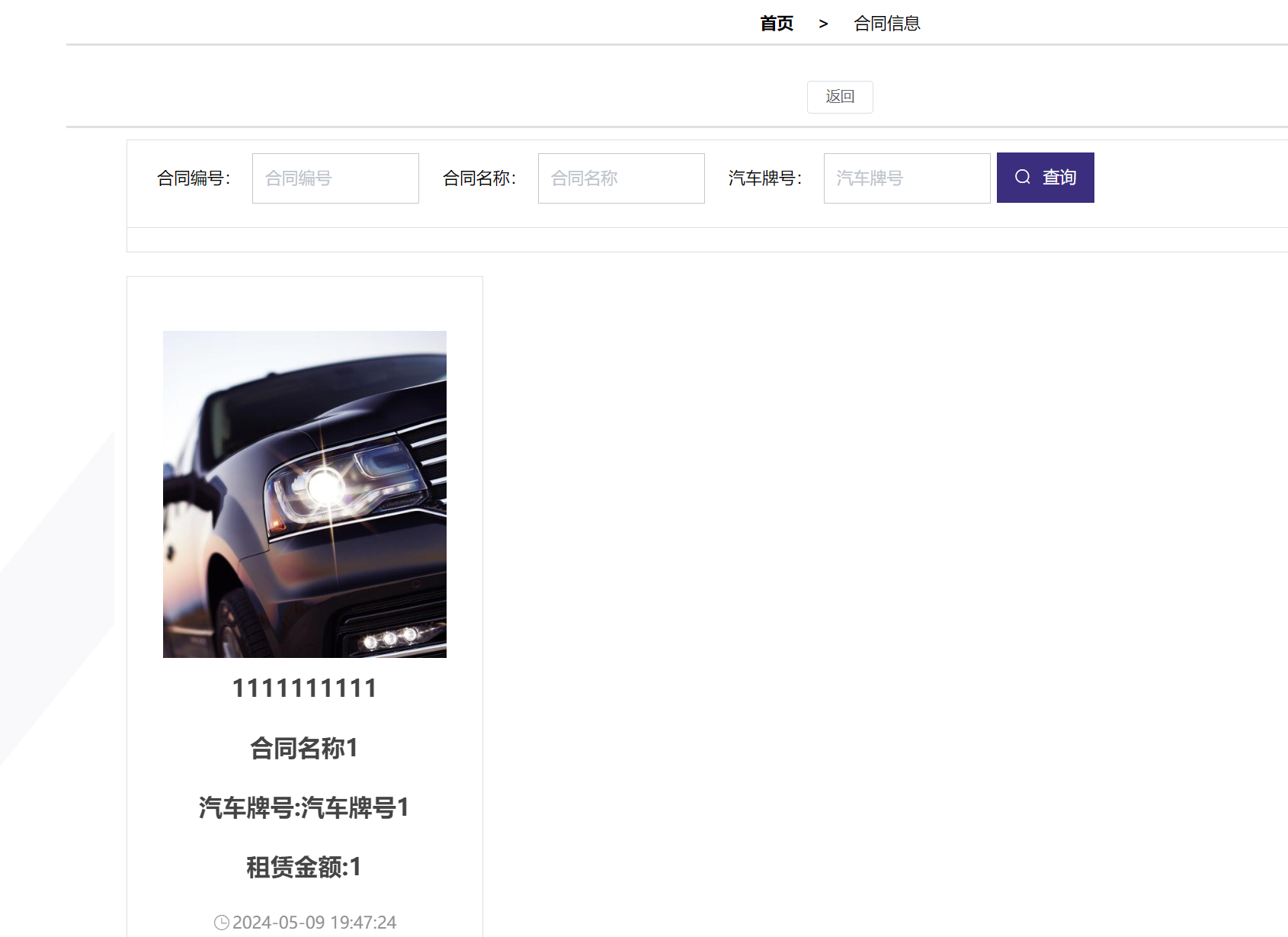Select the contract number 1111111111 text
1288x937 pixels.
(x=304, y=688)
